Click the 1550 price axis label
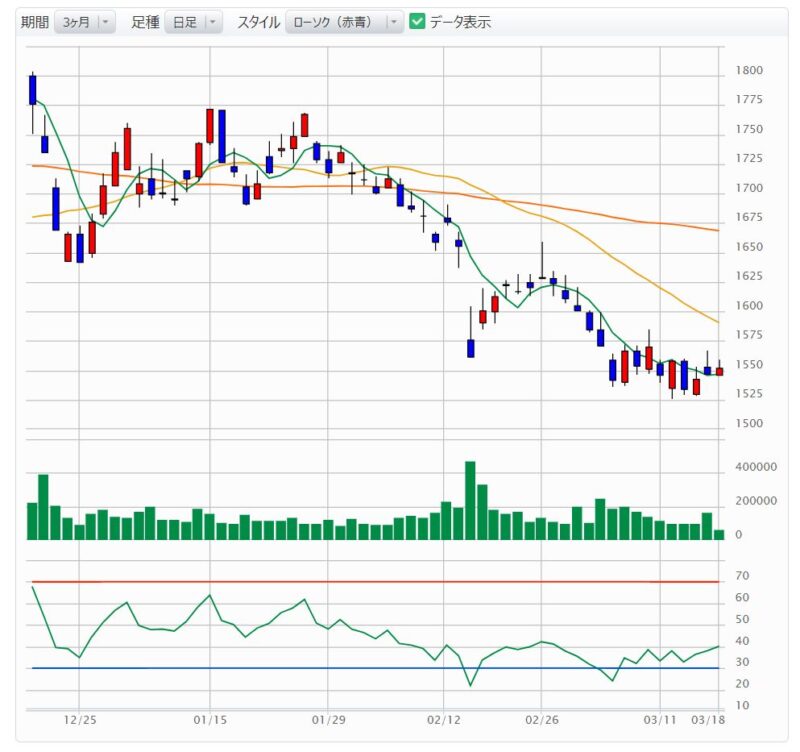 point(749,365)
